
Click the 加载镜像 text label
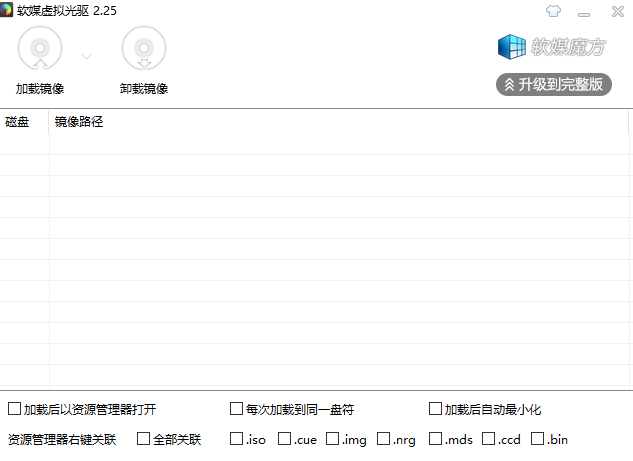pyautogui.click(x=40, y=88)
